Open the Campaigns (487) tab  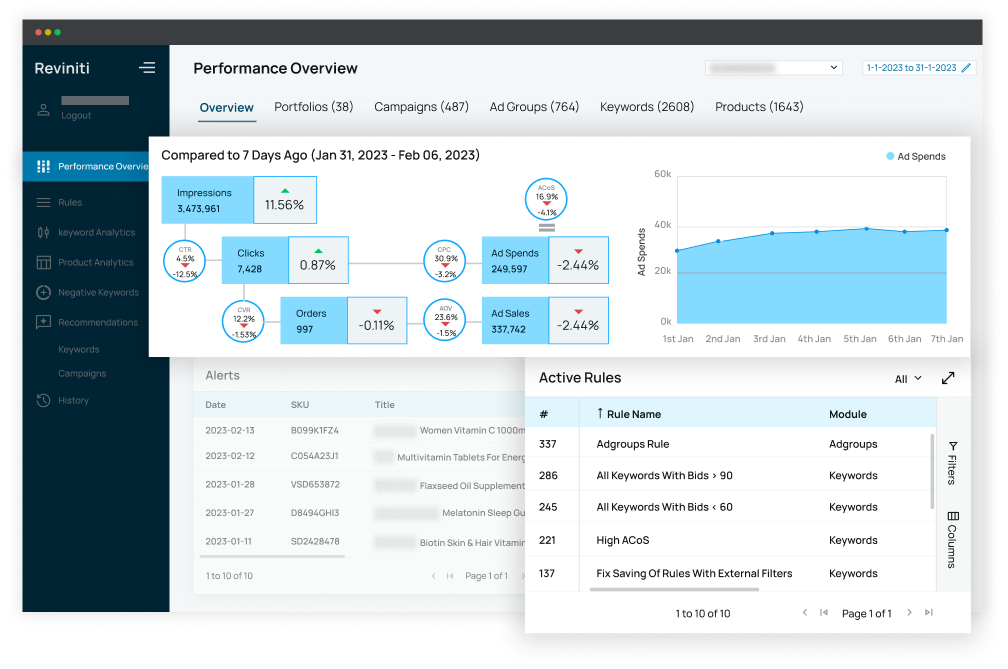click(x=421, y=107)
